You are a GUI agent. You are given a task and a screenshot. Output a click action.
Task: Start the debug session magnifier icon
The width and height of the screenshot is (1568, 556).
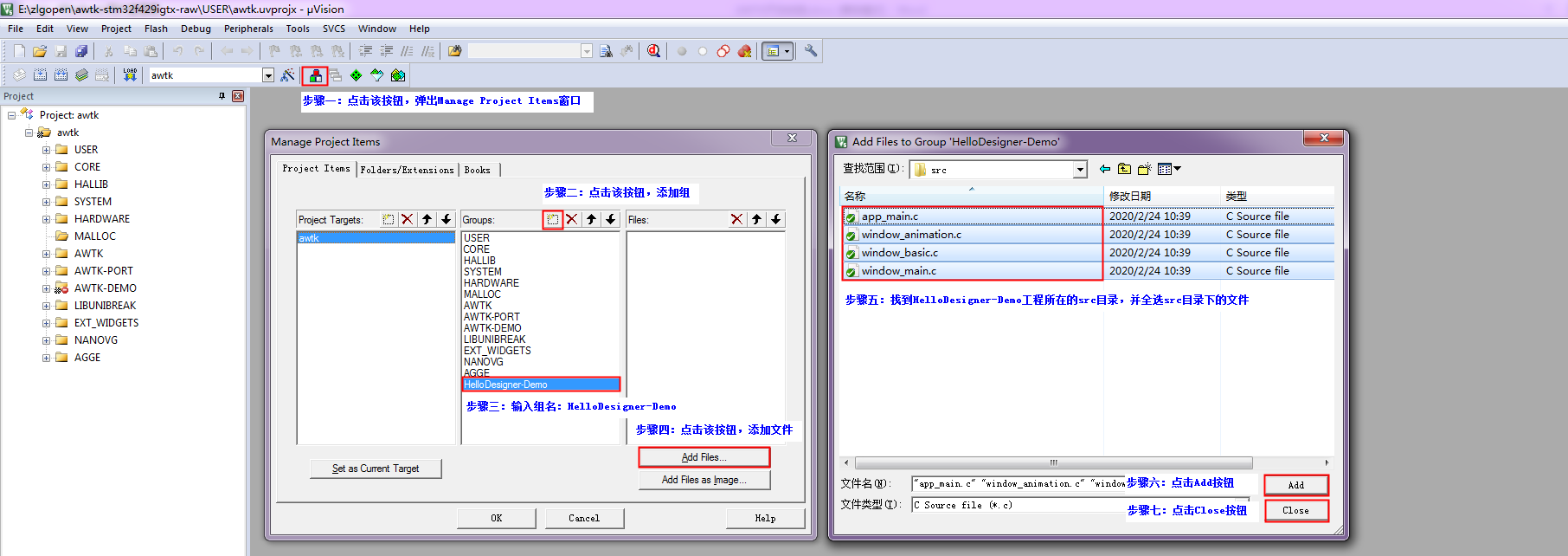(x=653, y=51)
